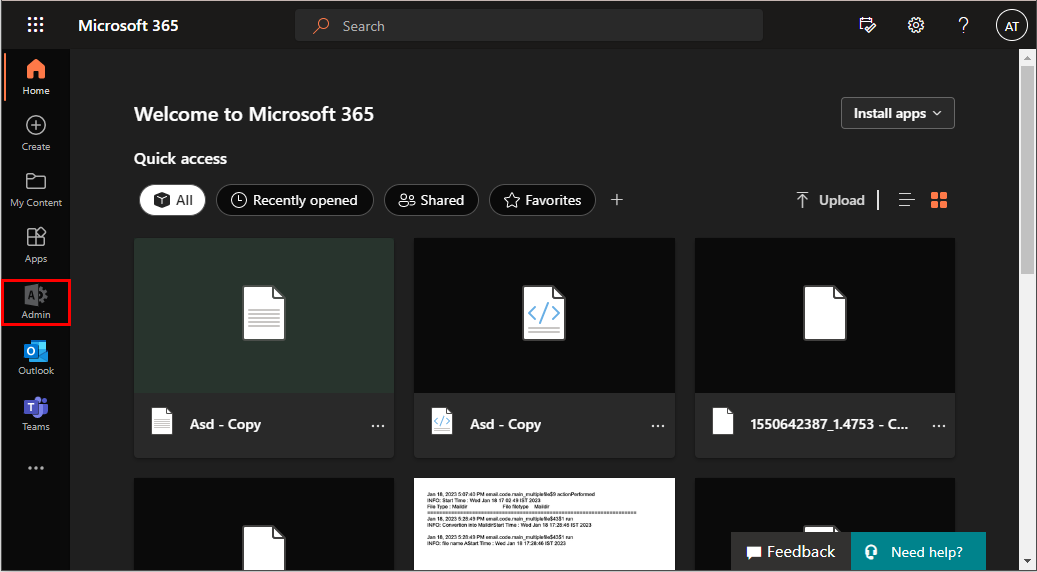
Task: Select the Shared filter
Action: tap(431, 200)
